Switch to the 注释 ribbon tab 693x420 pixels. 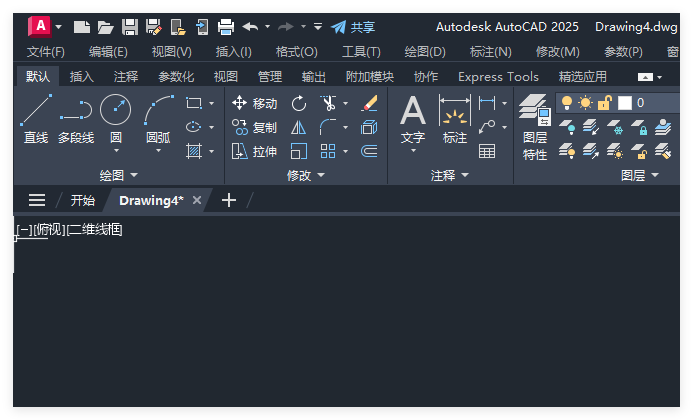[126, 76]
